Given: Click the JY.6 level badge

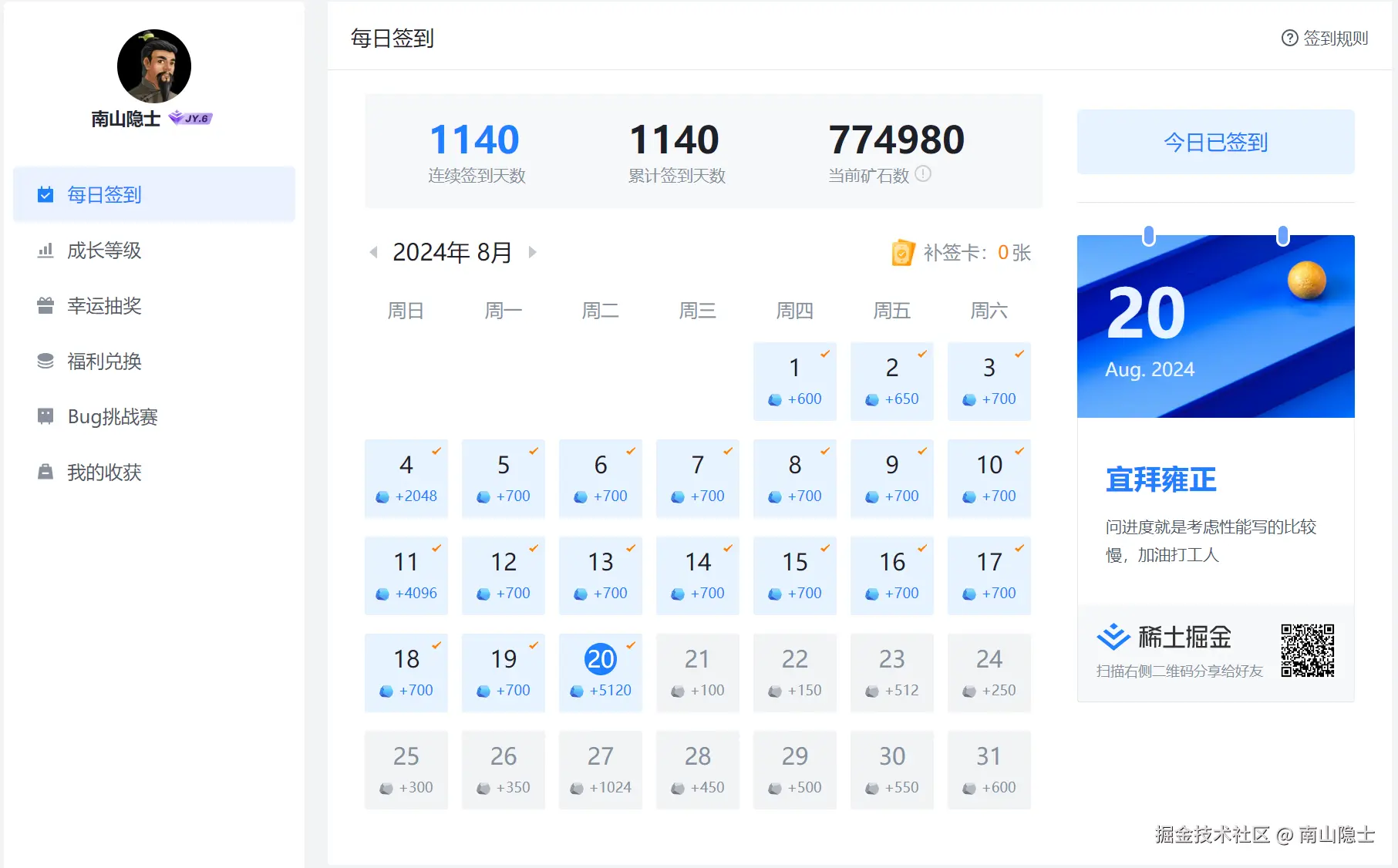Looking at the screenshot, I should coord(192,117).
